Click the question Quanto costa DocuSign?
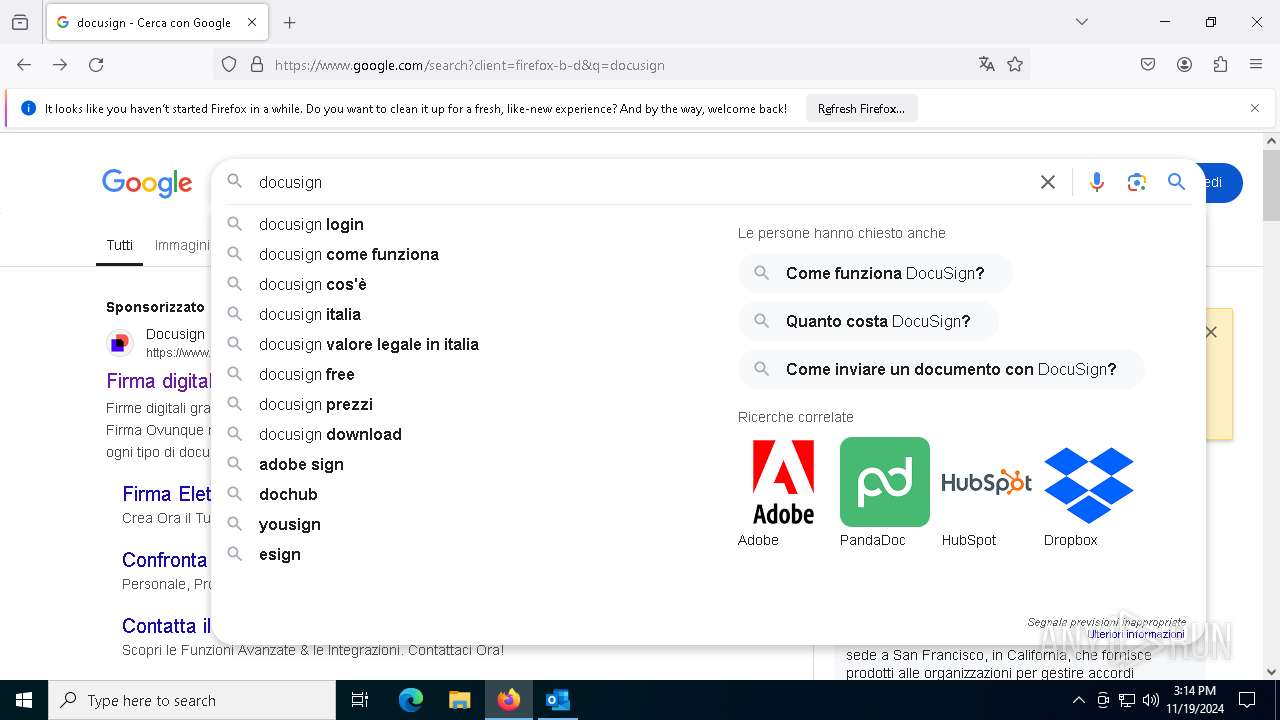 click(x=868, y=321)
